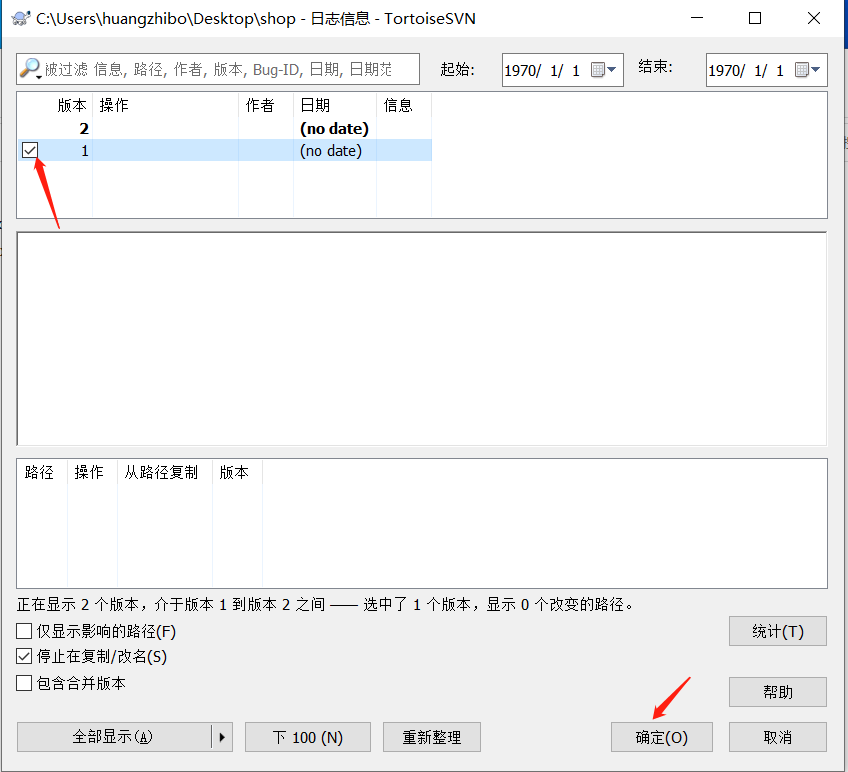
Task: Click the log message text pane
Action: point(422,339)
